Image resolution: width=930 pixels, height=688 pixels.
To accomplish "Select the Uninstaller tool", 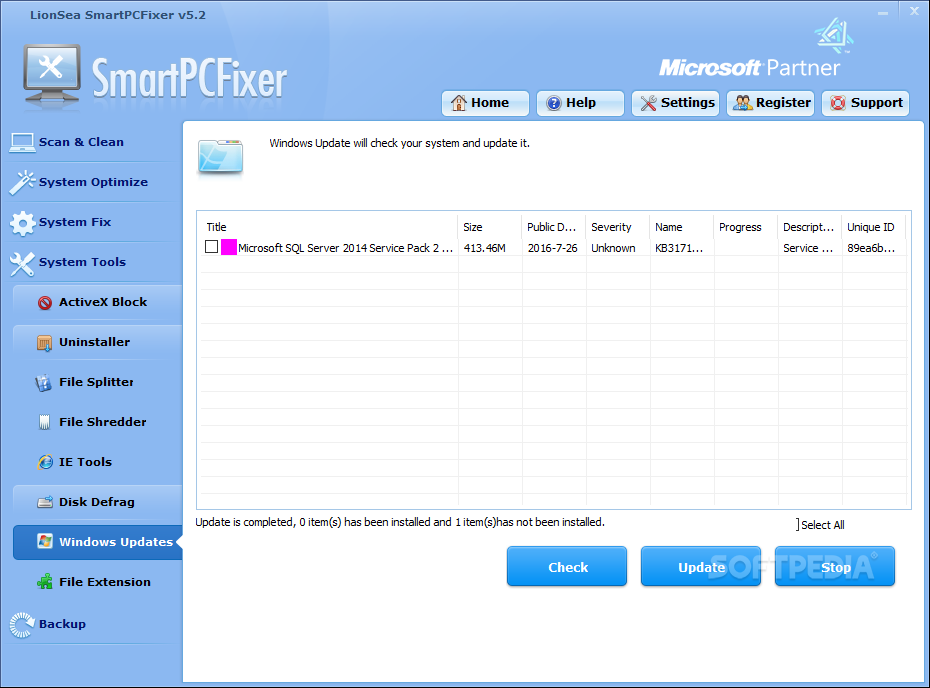I will coord(97,342).
